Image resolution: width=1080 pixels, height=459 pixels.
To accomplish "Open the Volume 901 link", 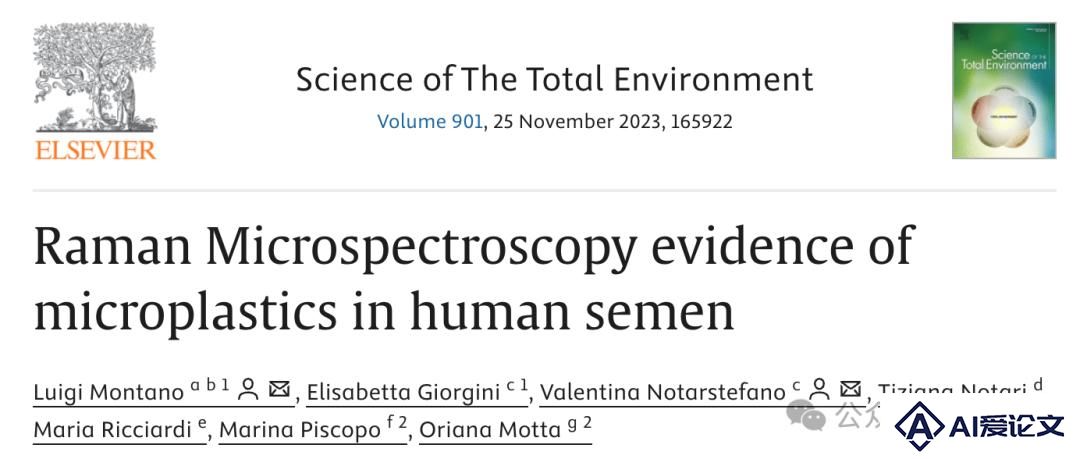I will tap(430, 122).
